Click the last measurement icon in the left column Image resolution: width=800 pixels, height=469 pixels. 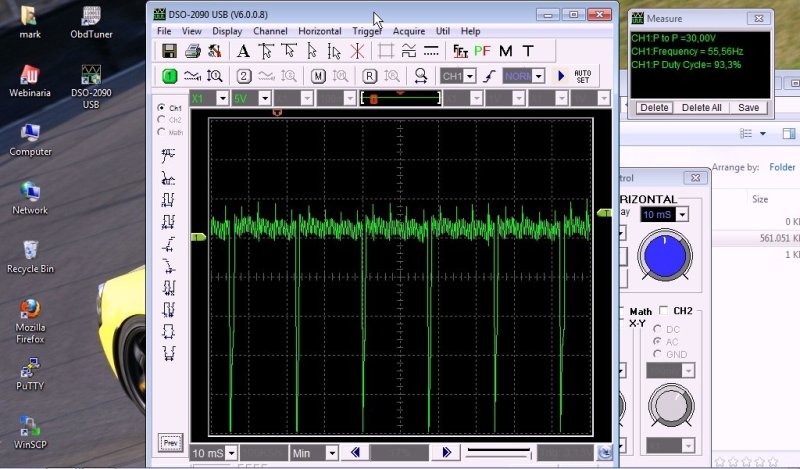click(x=168, y=352)
